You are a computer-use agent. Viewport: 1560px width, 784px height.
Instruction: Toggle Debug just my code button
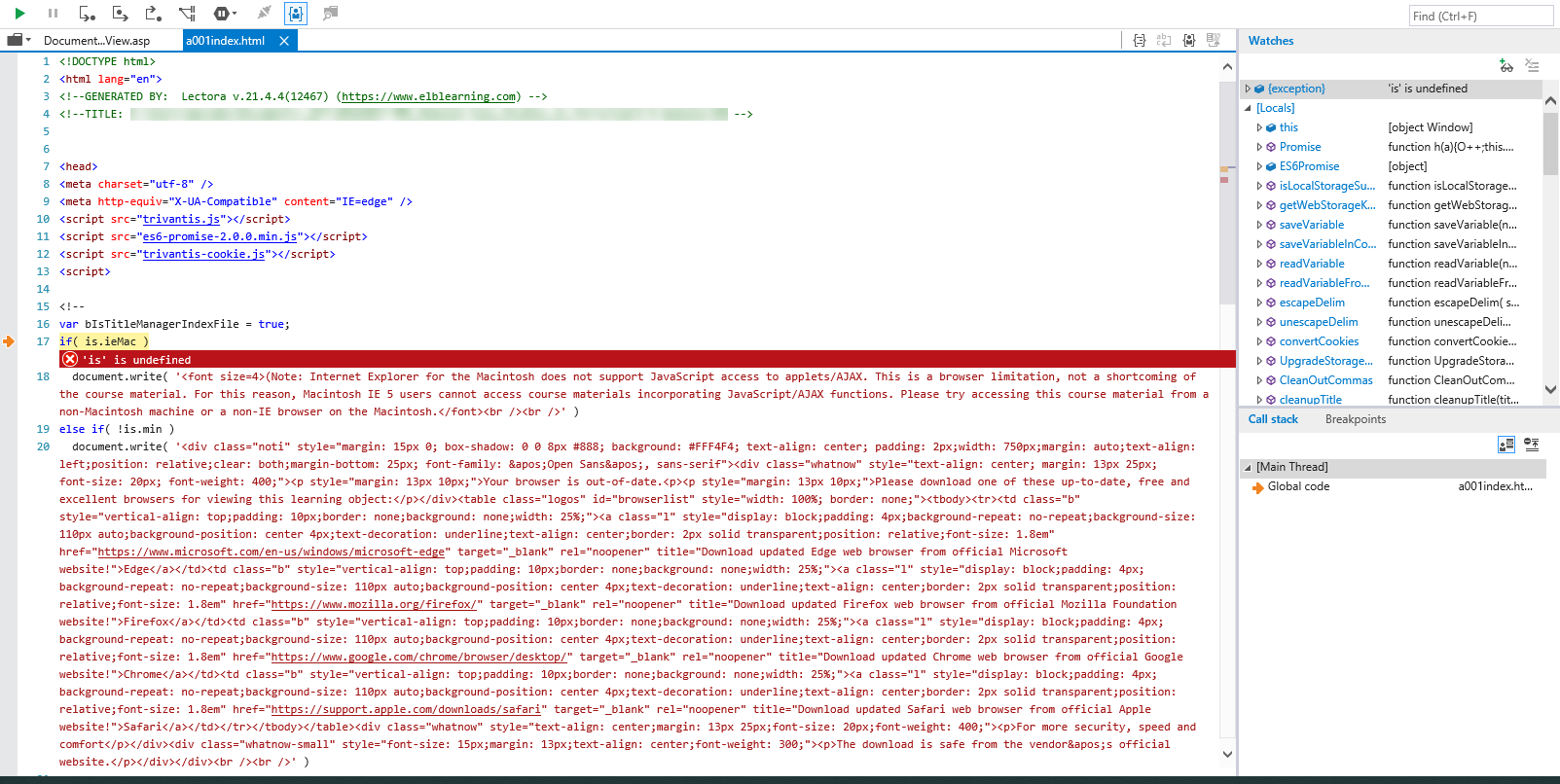click(296, 14)
